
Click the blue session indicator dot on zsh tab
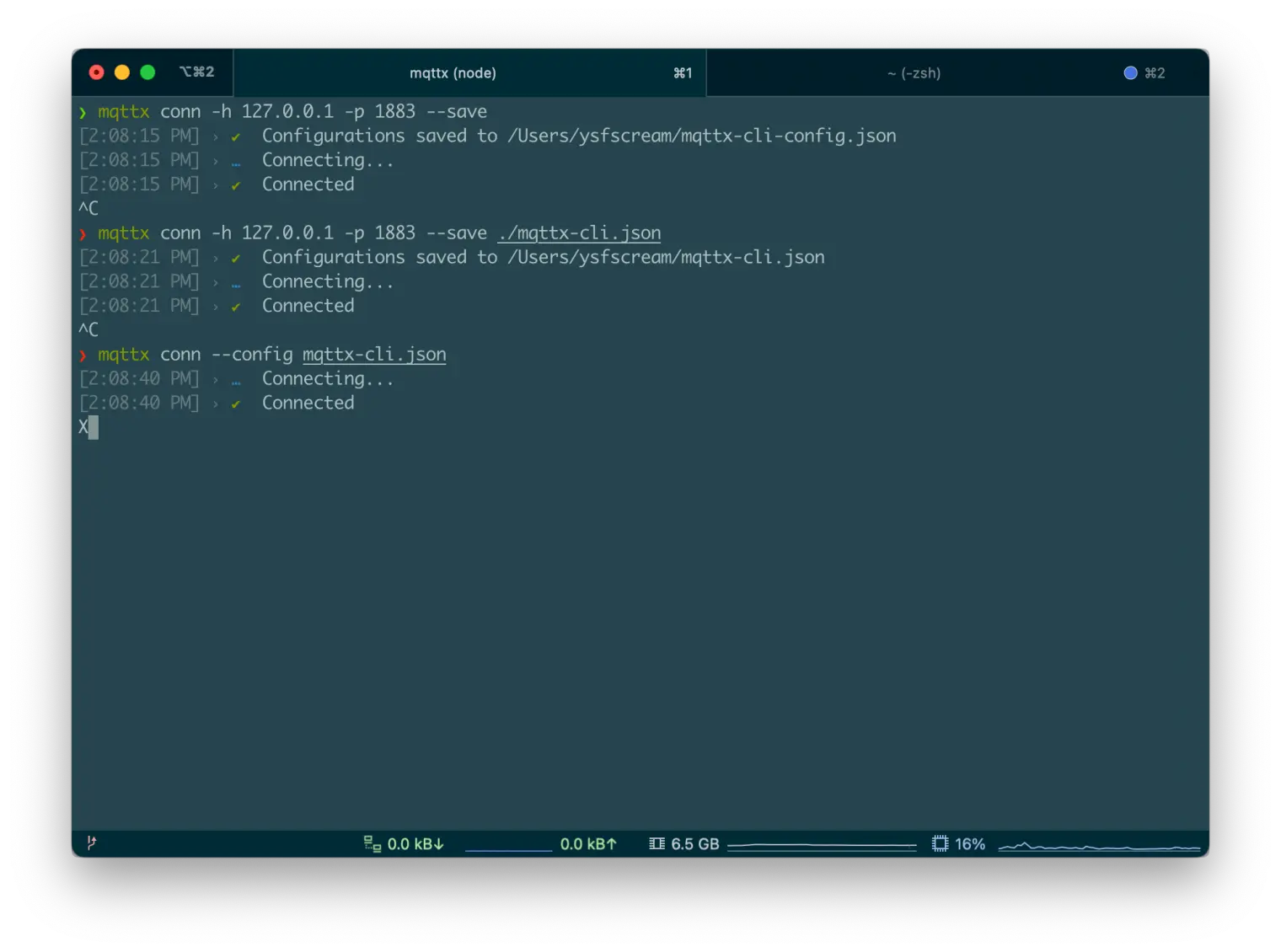tap(1129, 72)
